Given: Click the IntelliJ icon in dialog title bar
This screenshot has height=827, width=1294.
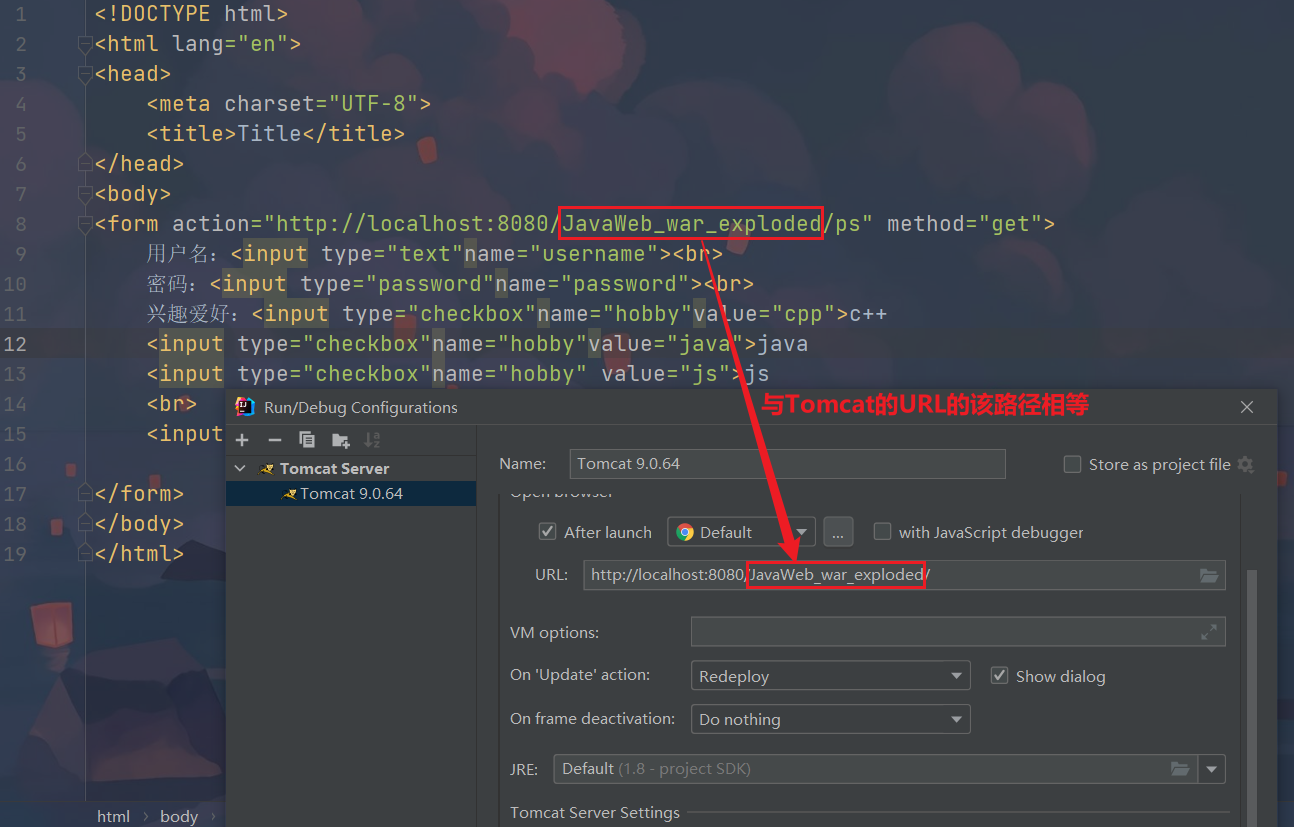Looking at the screenshot, I should pyautogui.click(x=245, y=407).
